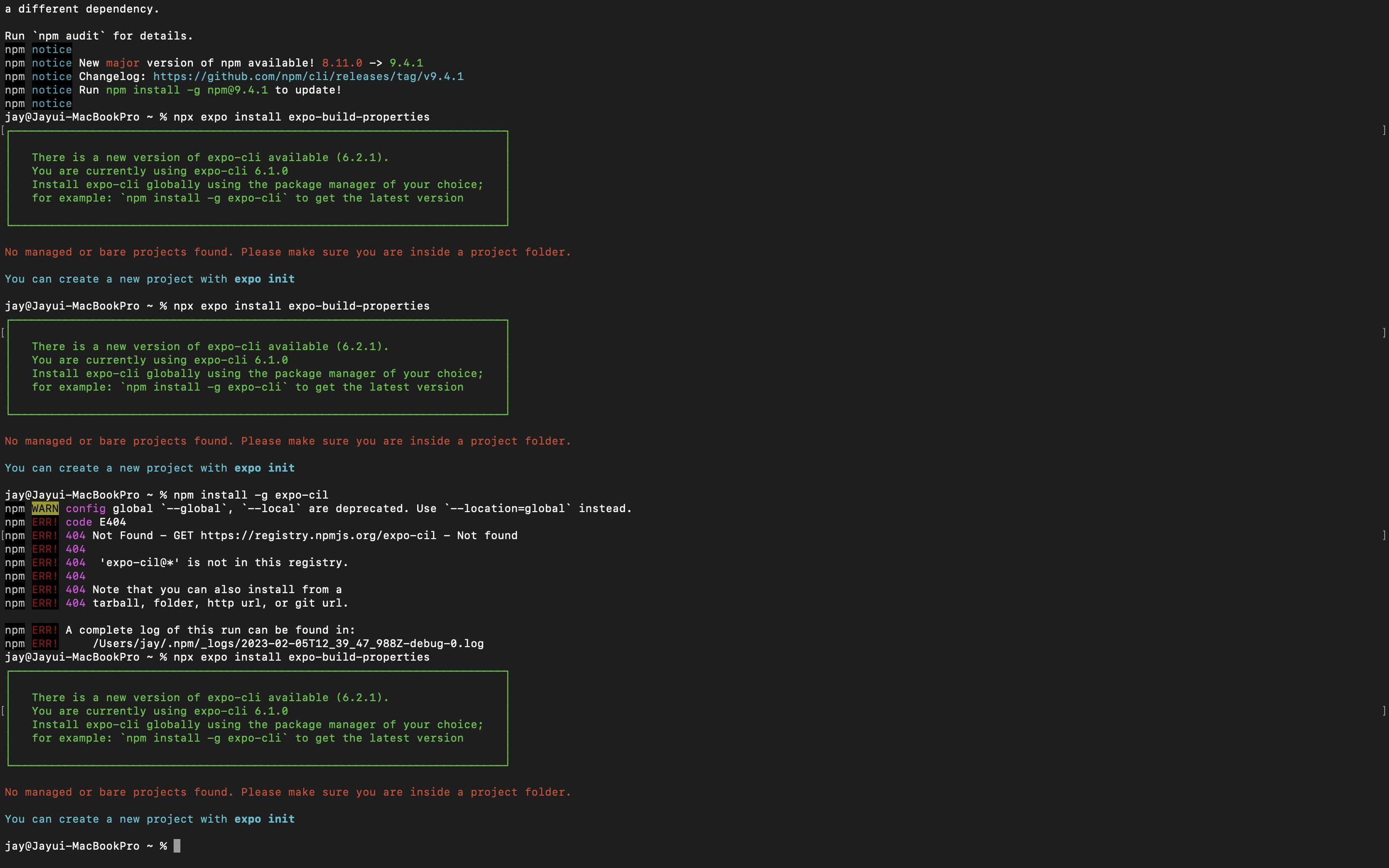Click the old npm version 8.11.0
Image resolution: width=1389 pixels, height=868 pixels.
click(342, 63)
